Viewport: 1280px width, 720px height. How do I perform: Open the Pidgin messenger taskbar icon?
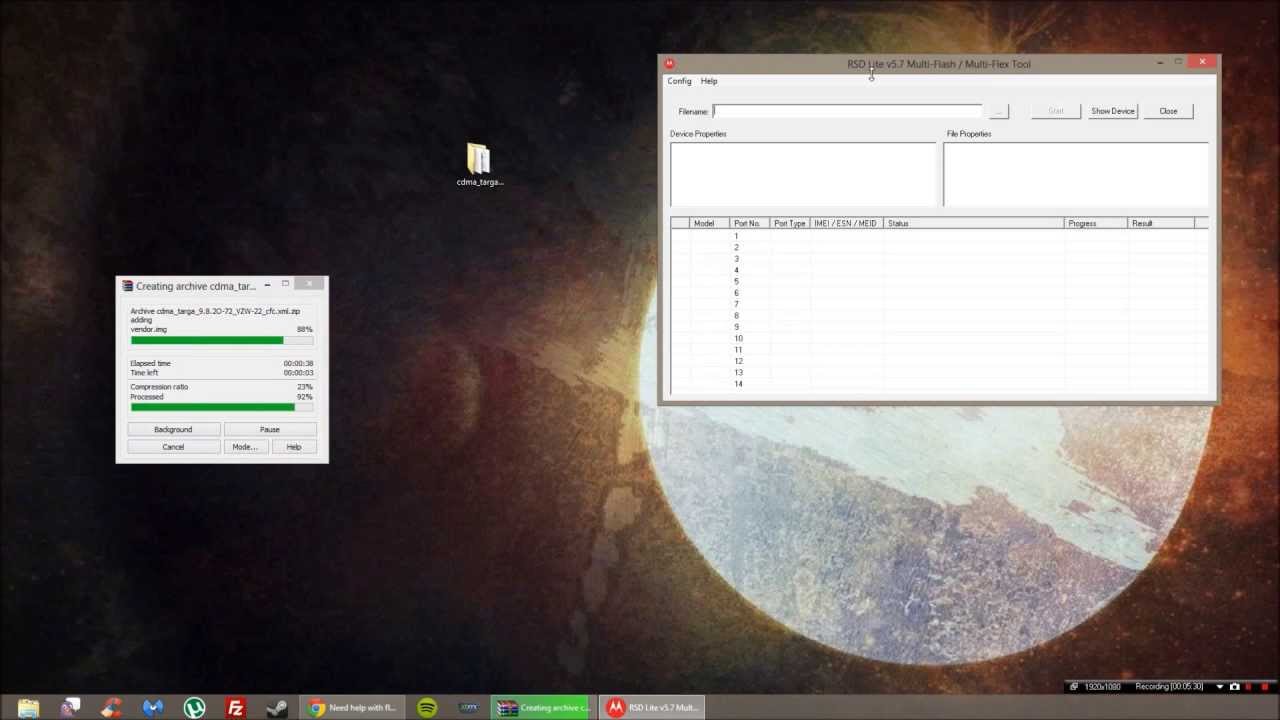pos(69,708)
